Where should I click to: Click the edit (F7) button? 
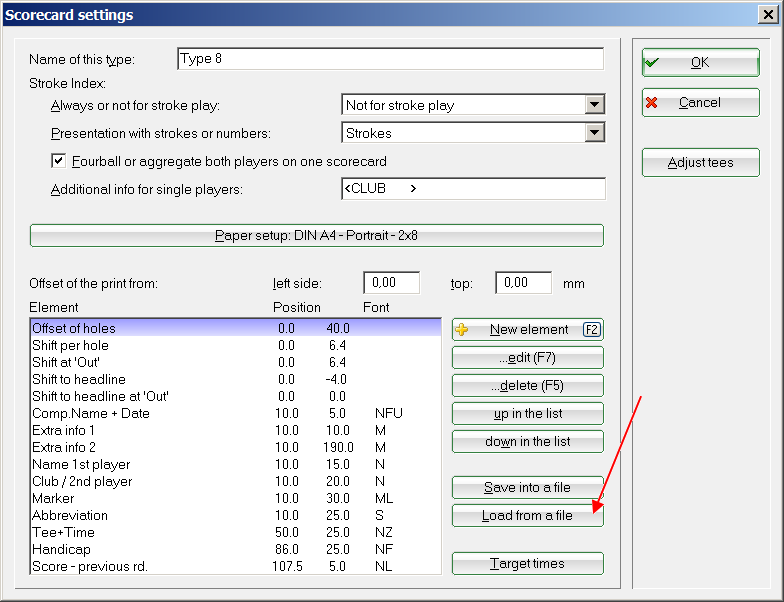pos(527,358)
